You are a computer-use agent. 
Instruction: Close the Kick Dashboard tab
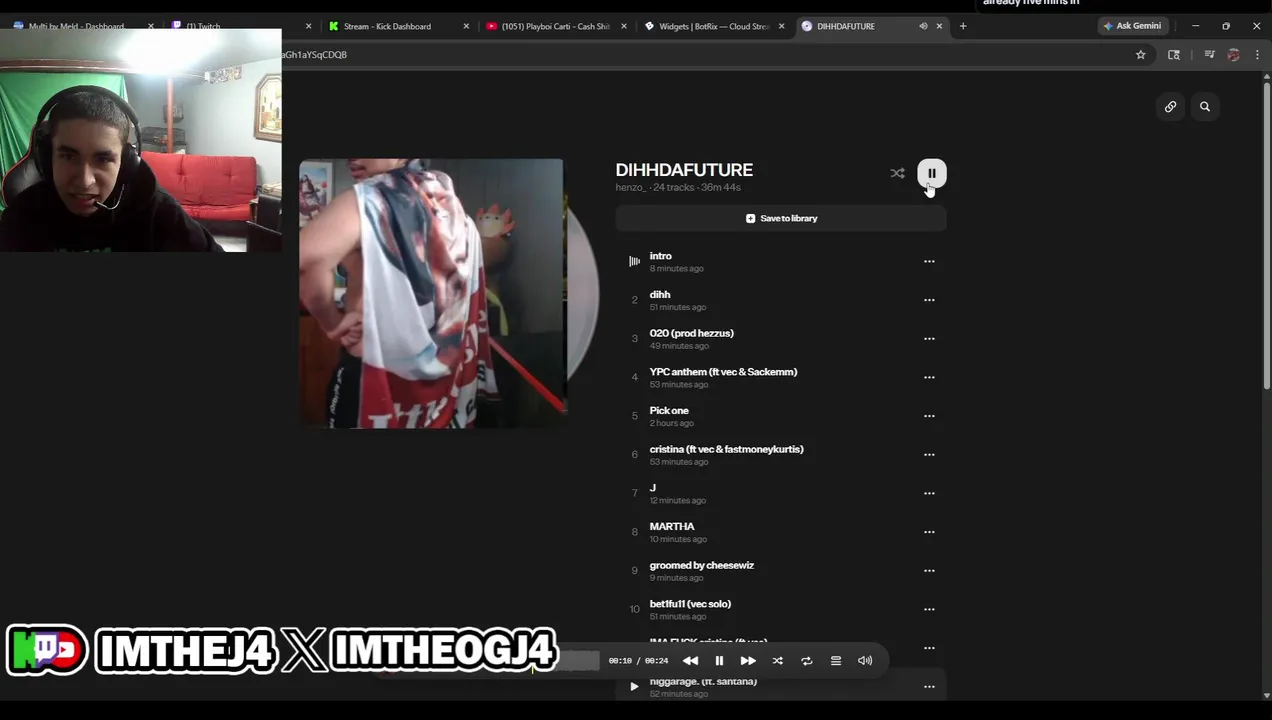coord(466,26)
